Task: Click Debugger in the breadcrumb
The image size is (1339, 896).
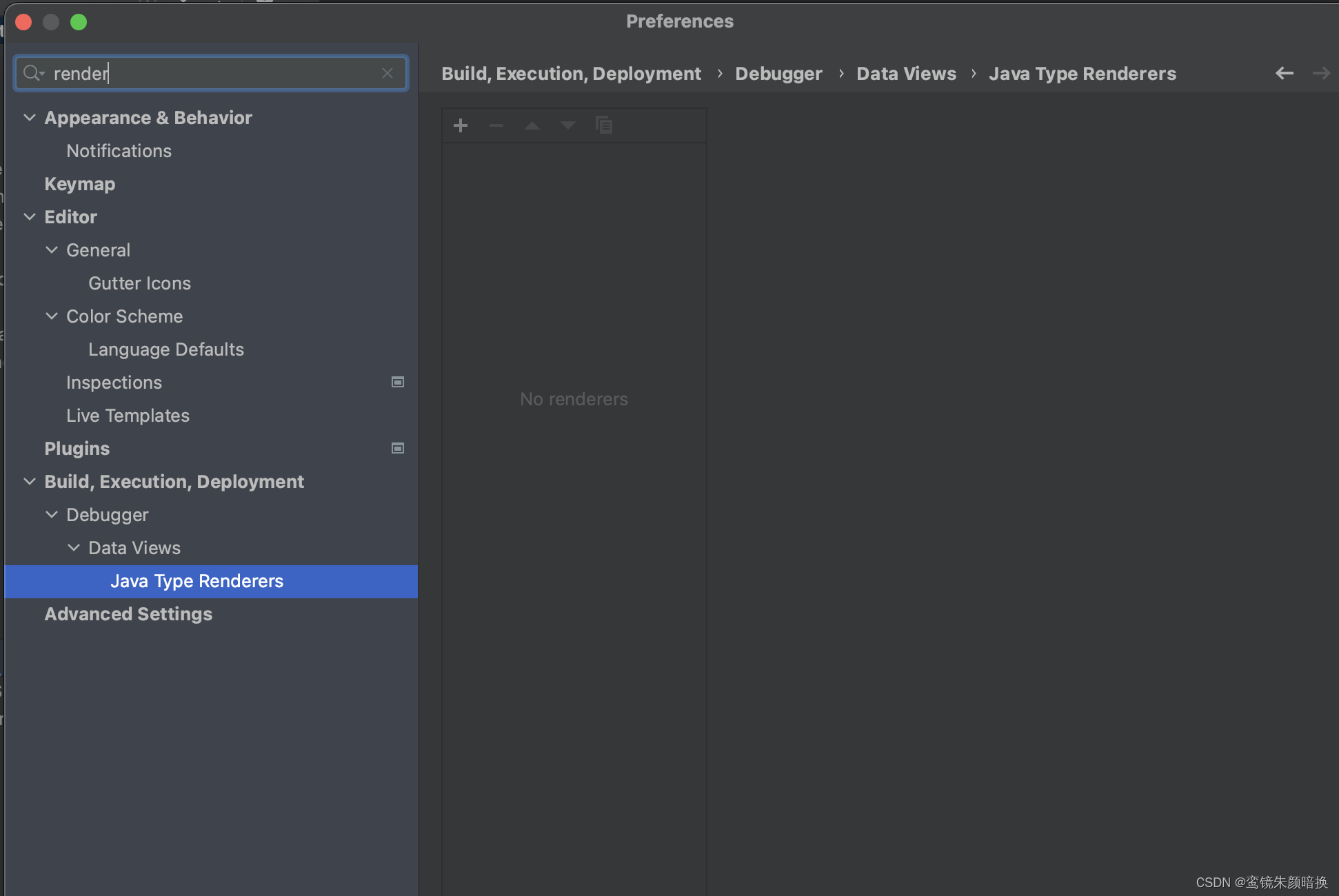Action: pos(778,74)
